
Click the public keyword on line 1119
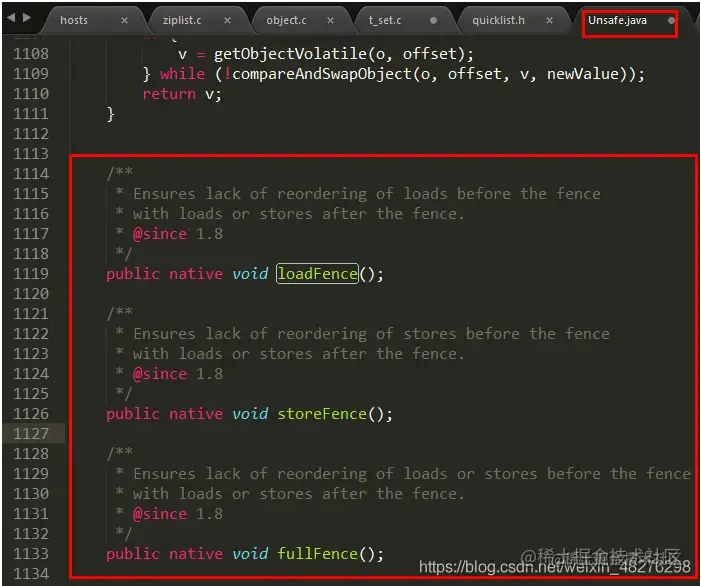click(x=133, y=274)
